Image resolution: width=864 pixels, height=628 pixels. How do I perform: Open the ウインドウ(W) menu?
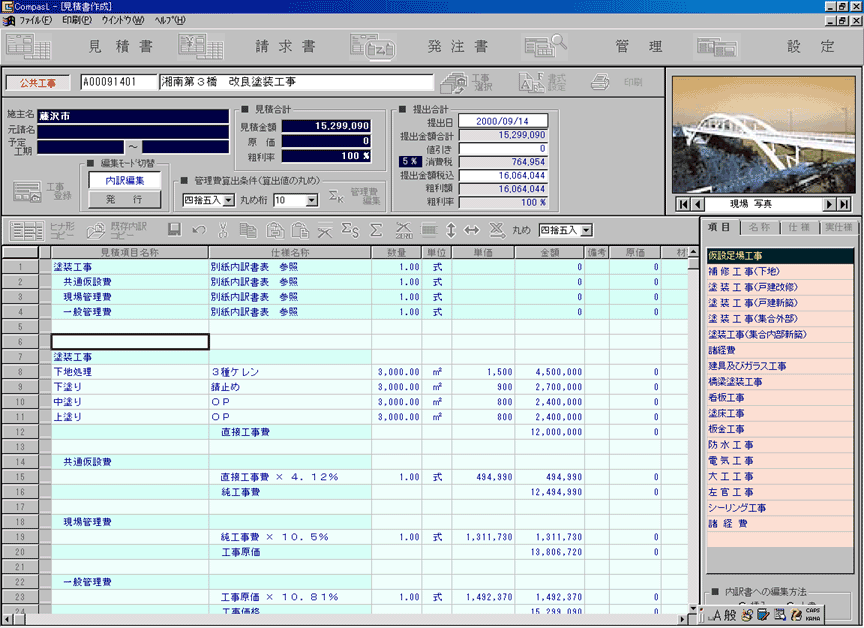tap(122, 20)
